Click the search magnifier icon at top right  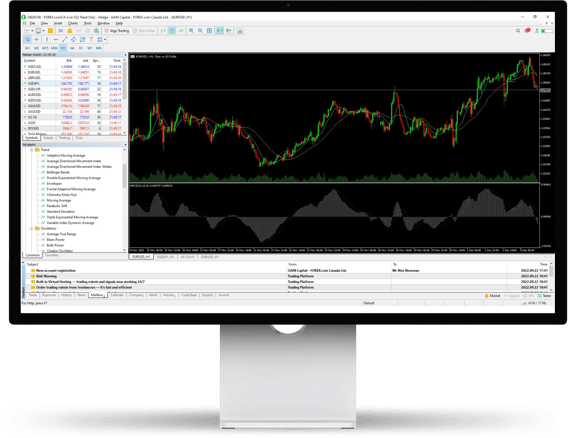coord(518,30)
